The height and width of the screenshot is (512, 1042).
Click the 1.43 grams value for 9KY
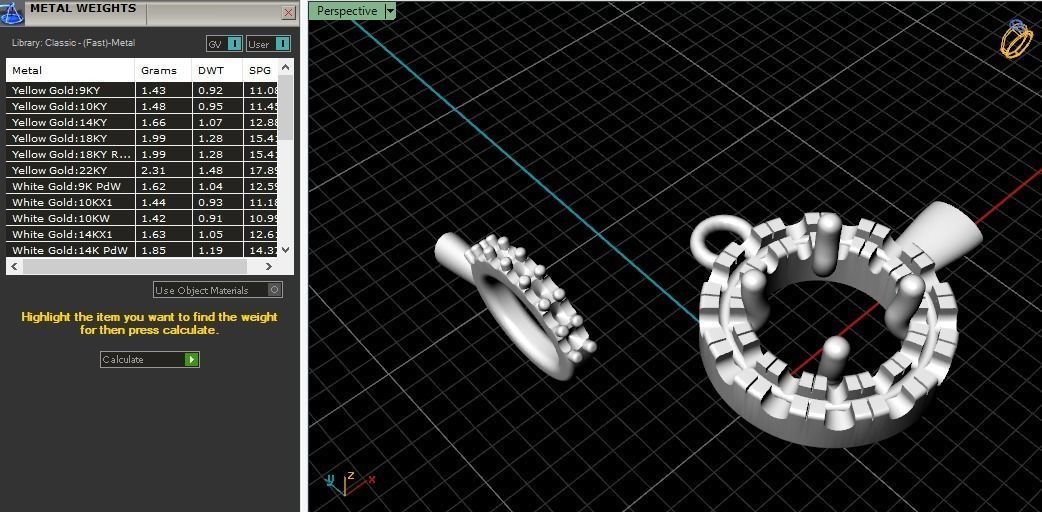coord(154,90)
